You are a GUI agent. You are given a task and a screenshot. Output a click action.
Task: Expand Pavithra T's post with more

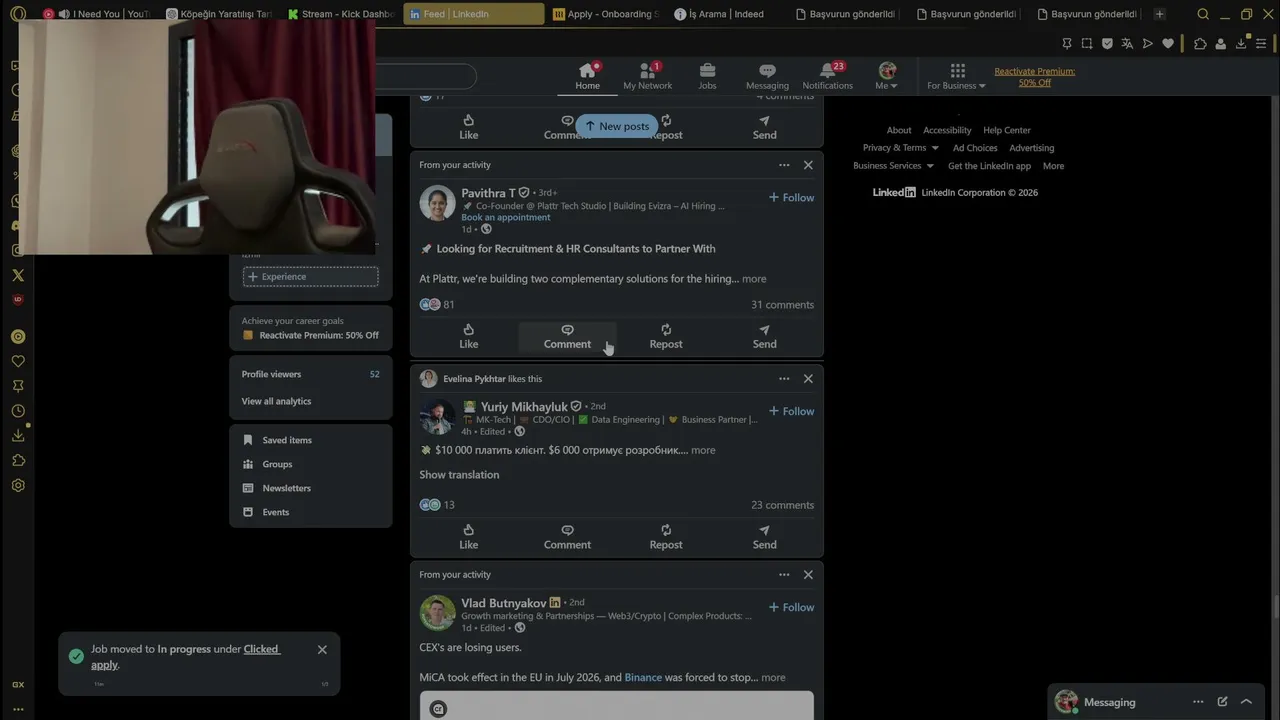[x=754, y=279]
